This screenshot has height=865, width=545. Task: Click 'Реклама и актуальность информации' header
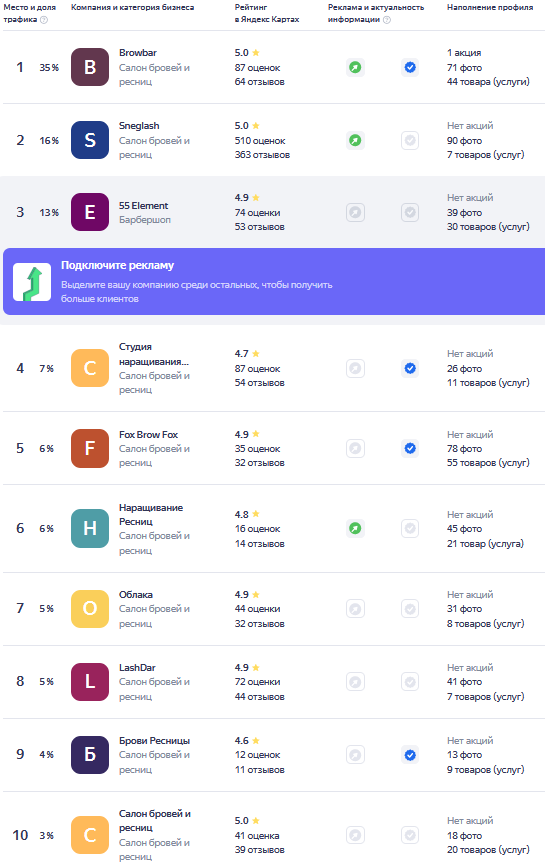(x=376, y=13)
